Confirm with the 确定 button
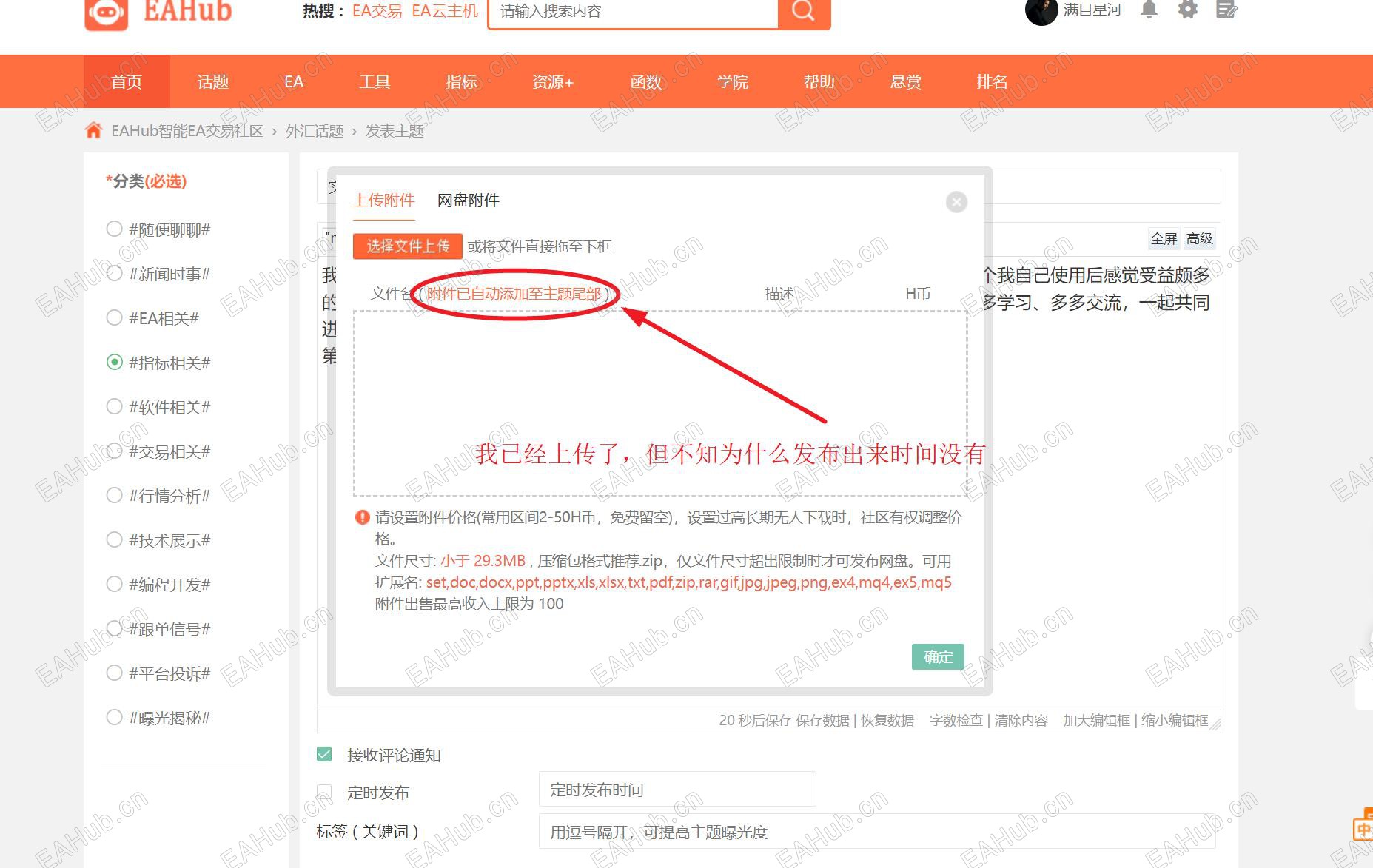 (938, 656)
